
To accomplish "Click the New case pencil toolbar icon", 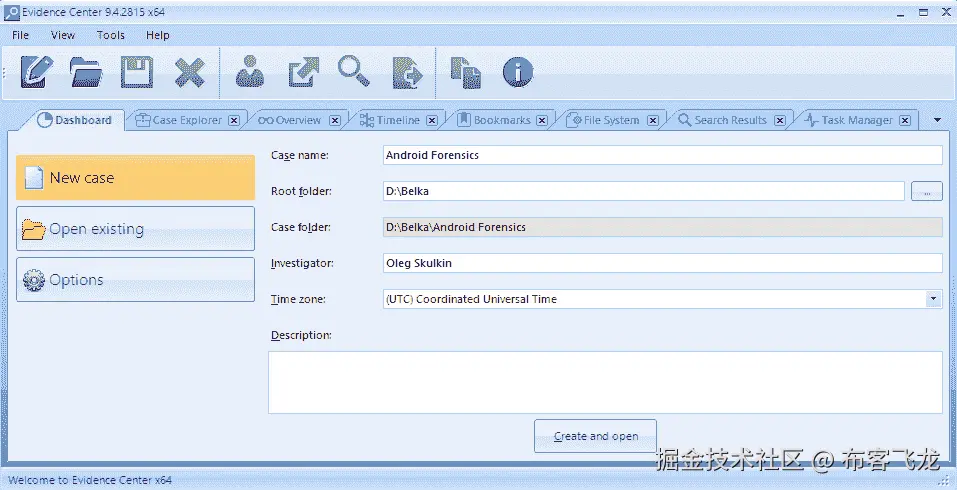I will pos(37,72).
